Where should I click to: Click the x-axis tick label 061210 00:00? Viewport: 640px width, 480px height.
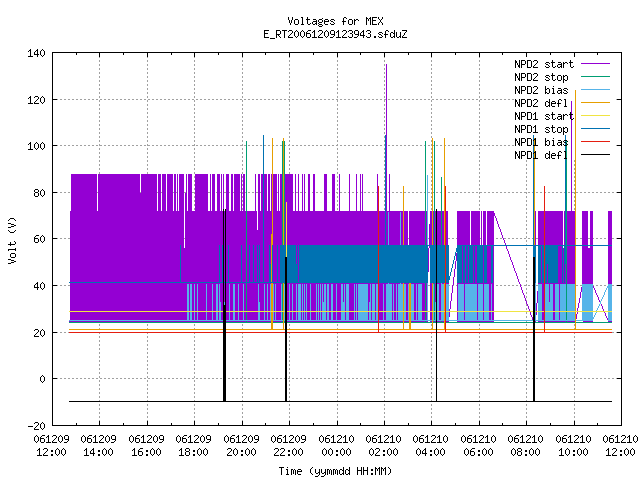point(336,446)
